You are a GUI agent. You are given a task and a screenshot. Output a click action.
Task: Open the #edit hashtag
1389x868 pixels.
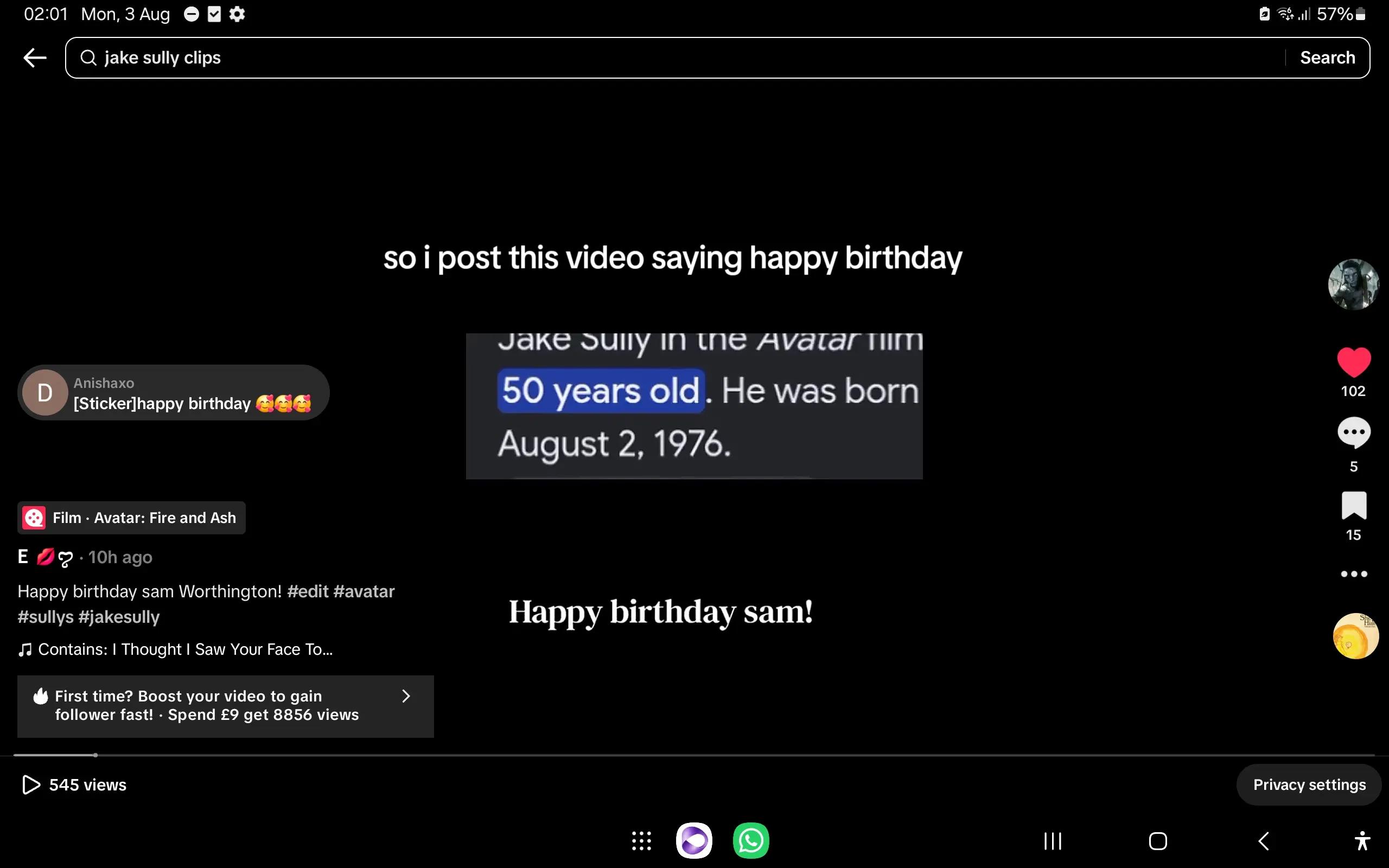click(308, 591)
